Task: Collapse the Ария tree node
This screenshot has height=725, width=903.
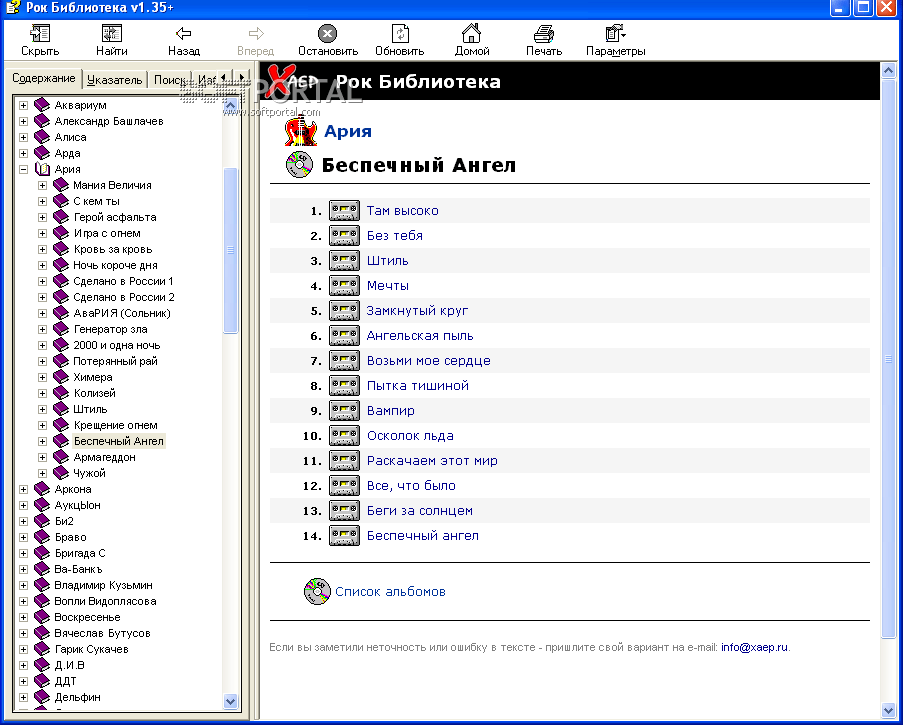Action: 24,169
